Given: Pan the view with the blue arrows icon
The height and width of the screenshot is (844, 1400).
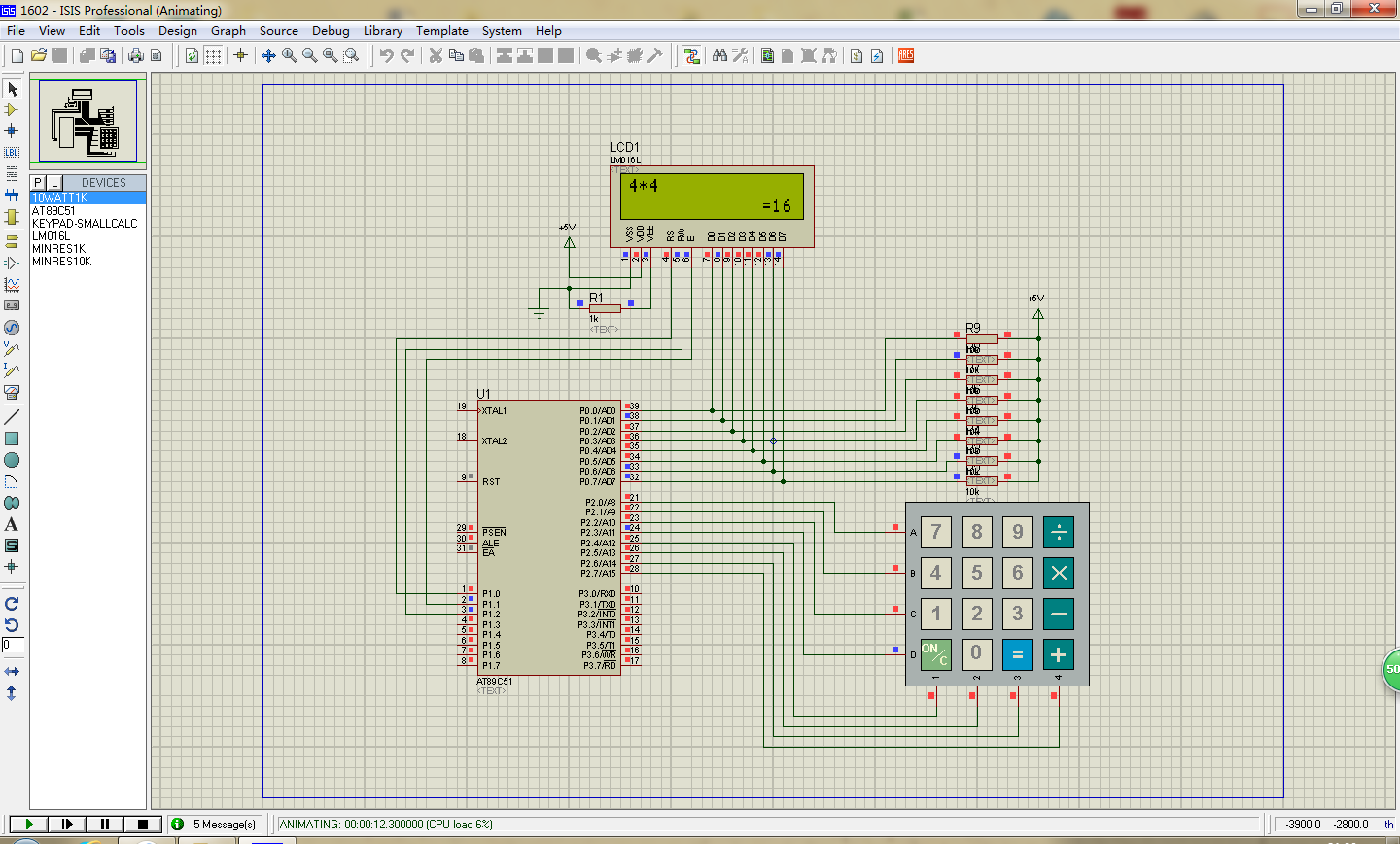Looking at the screenshot, I should [269, 55].
